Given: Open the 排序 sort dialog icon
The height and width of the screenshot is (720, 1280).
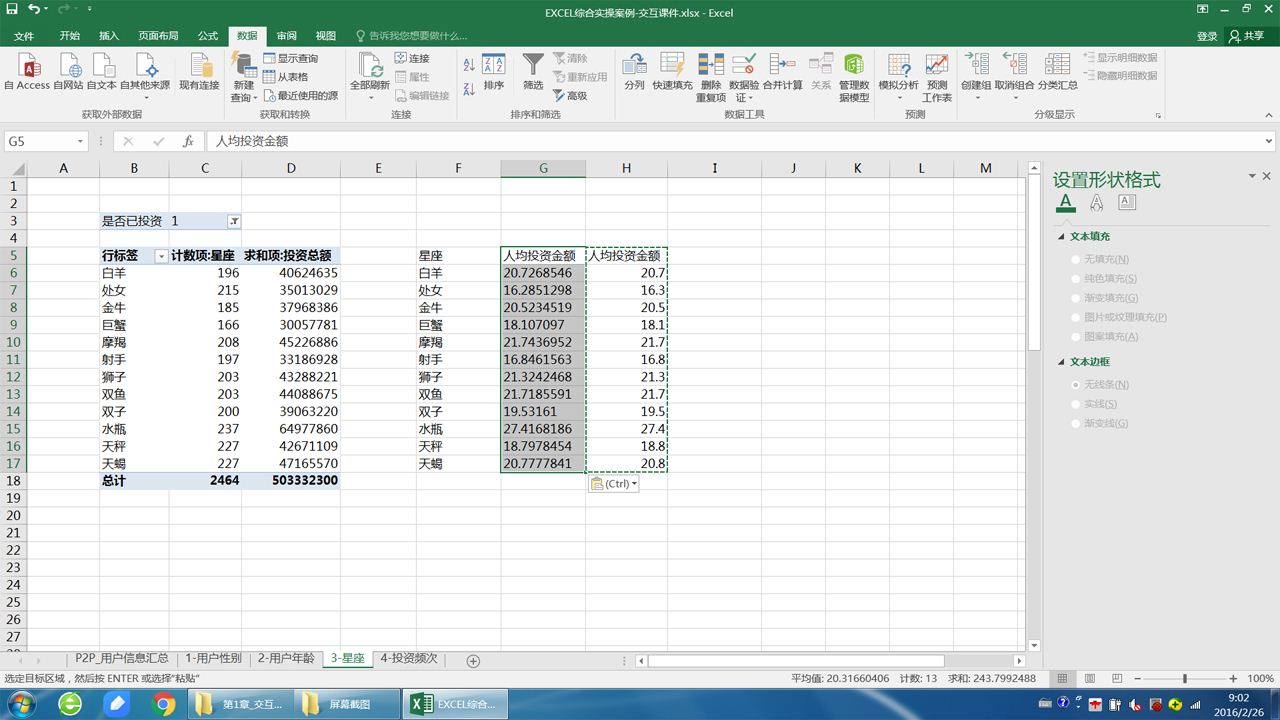Looking at the screenshot, I should [x=494, y=66].
